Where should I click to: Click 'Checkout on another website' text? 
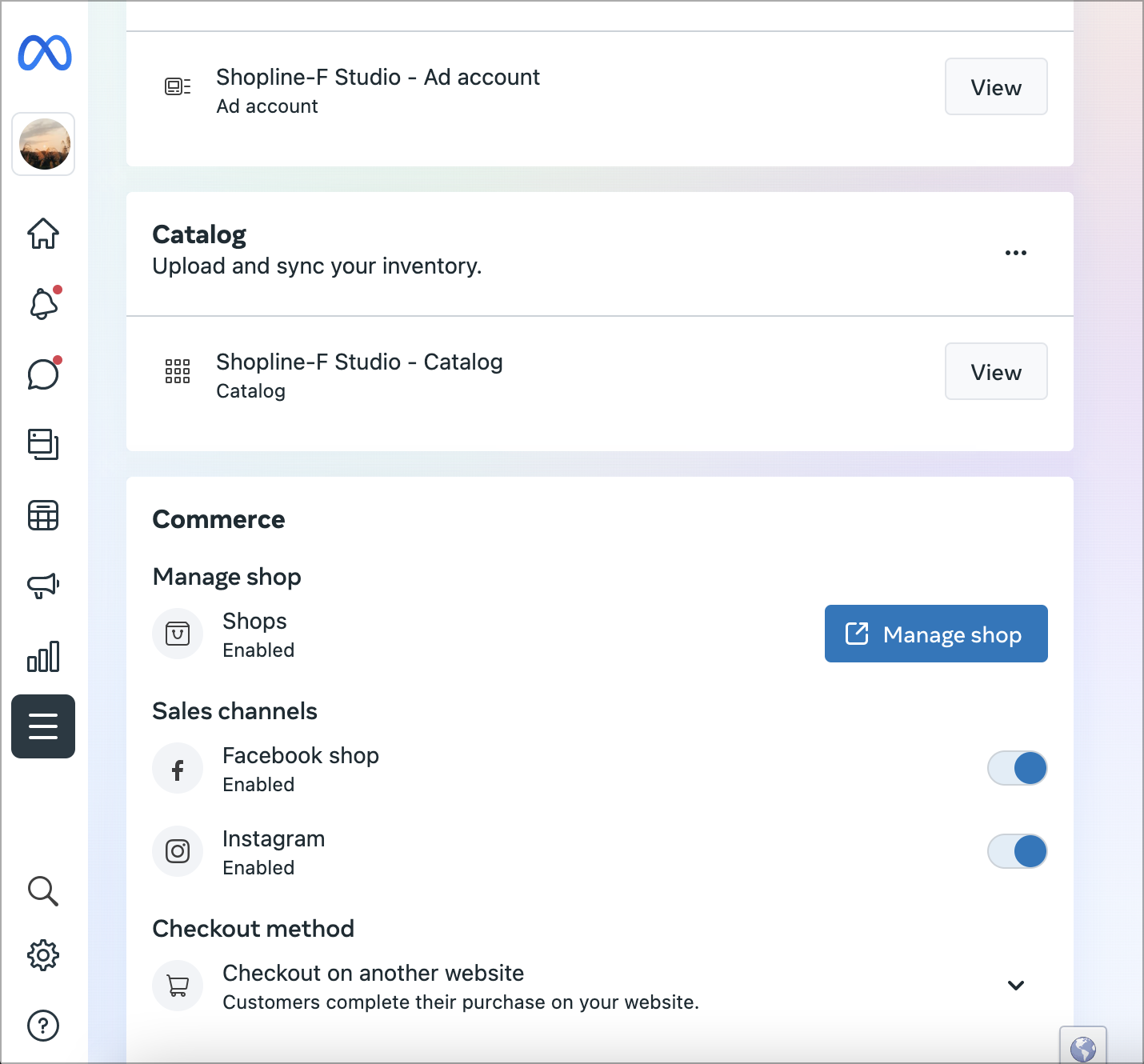[x=373, y=973]
